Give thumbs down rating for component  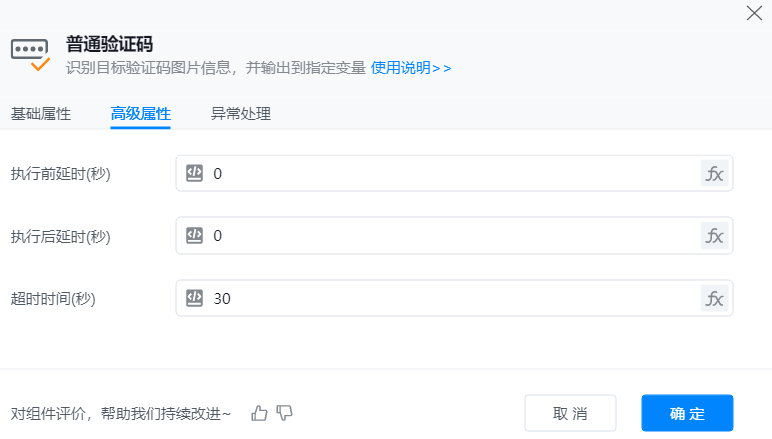[x=284, y=413]
